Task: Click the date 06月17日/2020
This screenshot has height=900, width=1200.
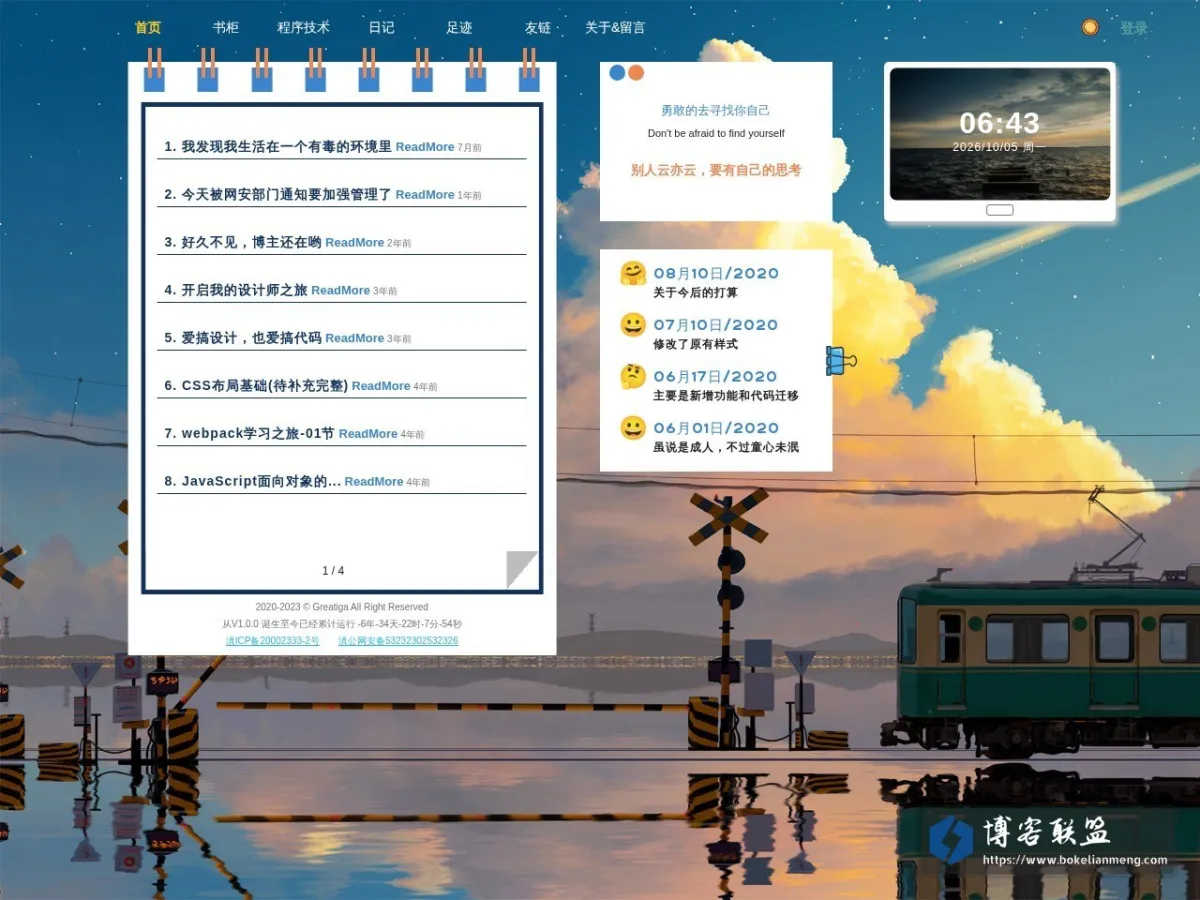Action: pyautogui.click(x=716, y=377)
